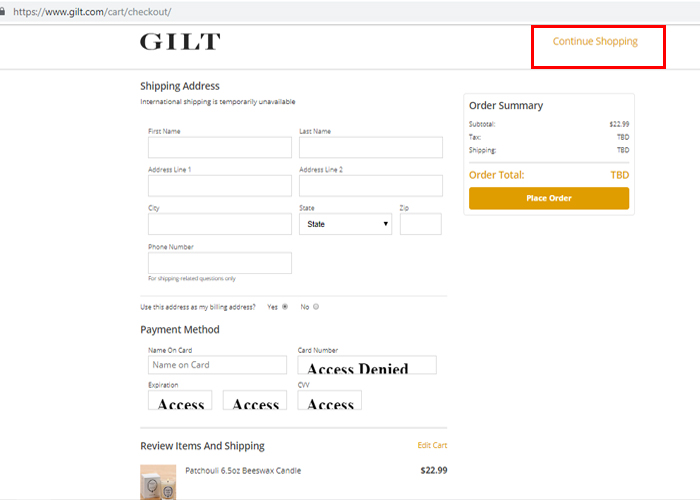Image resolution: width=700 pixels, height=500 pixels.
Task: Click the shipping-related questions only note
Action: 192,279
